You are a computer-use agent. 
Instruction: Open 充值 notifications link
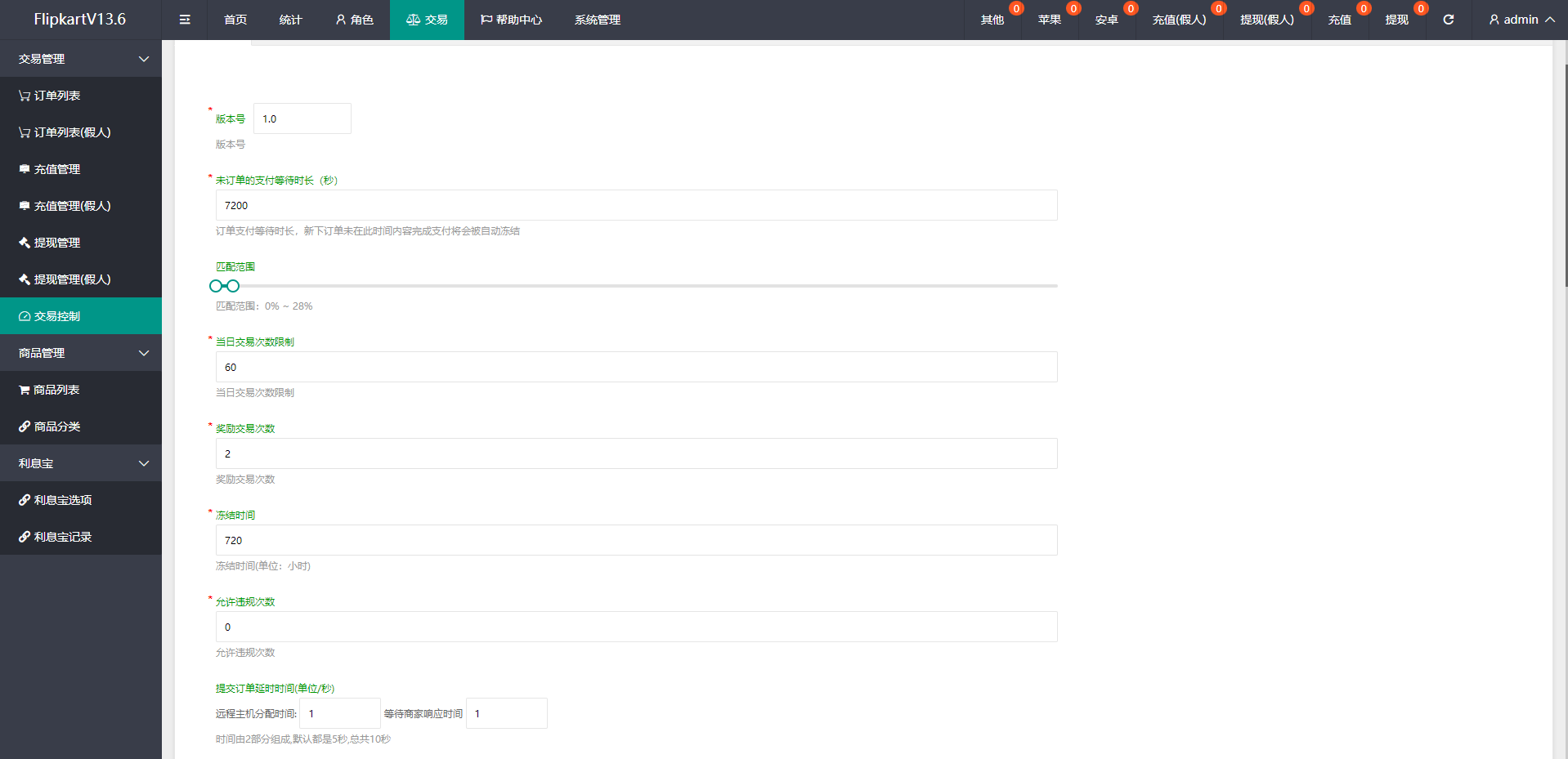pos(1340,20)
